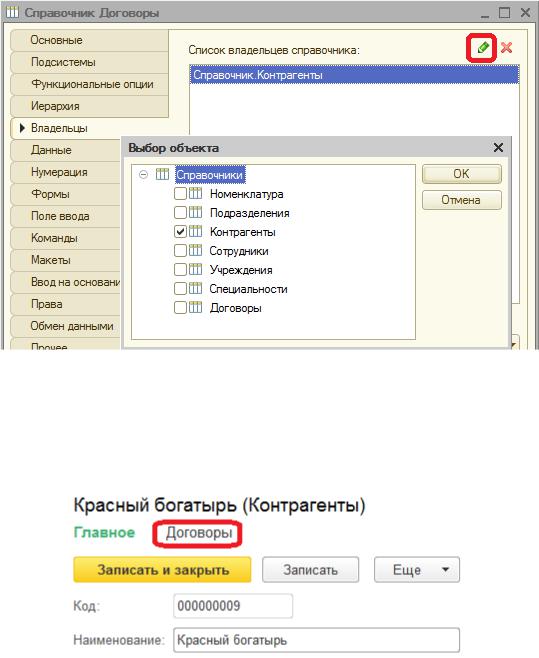539x658 pixels.
Task: Click the catalog icon next to Договоры
Action: [195, 308]
